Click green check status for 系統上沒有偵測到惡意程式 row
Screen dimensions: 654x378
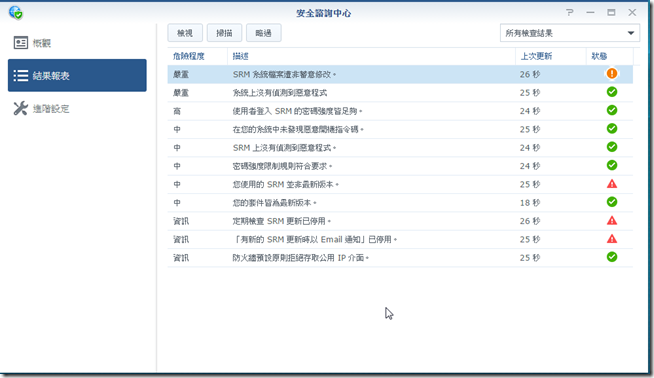[612, 92]
